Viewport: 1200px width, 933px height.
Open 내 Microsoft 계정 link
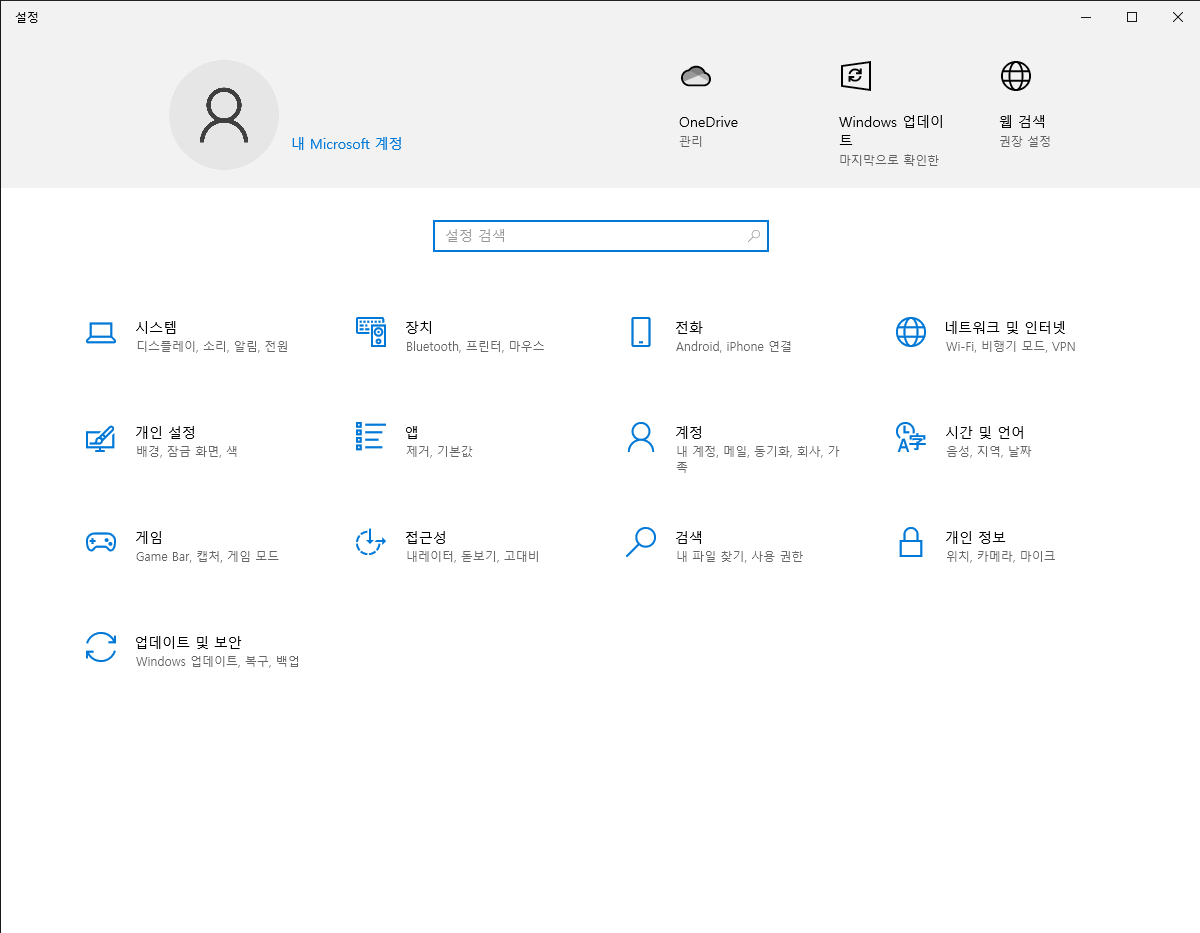[x=347, y=144]
